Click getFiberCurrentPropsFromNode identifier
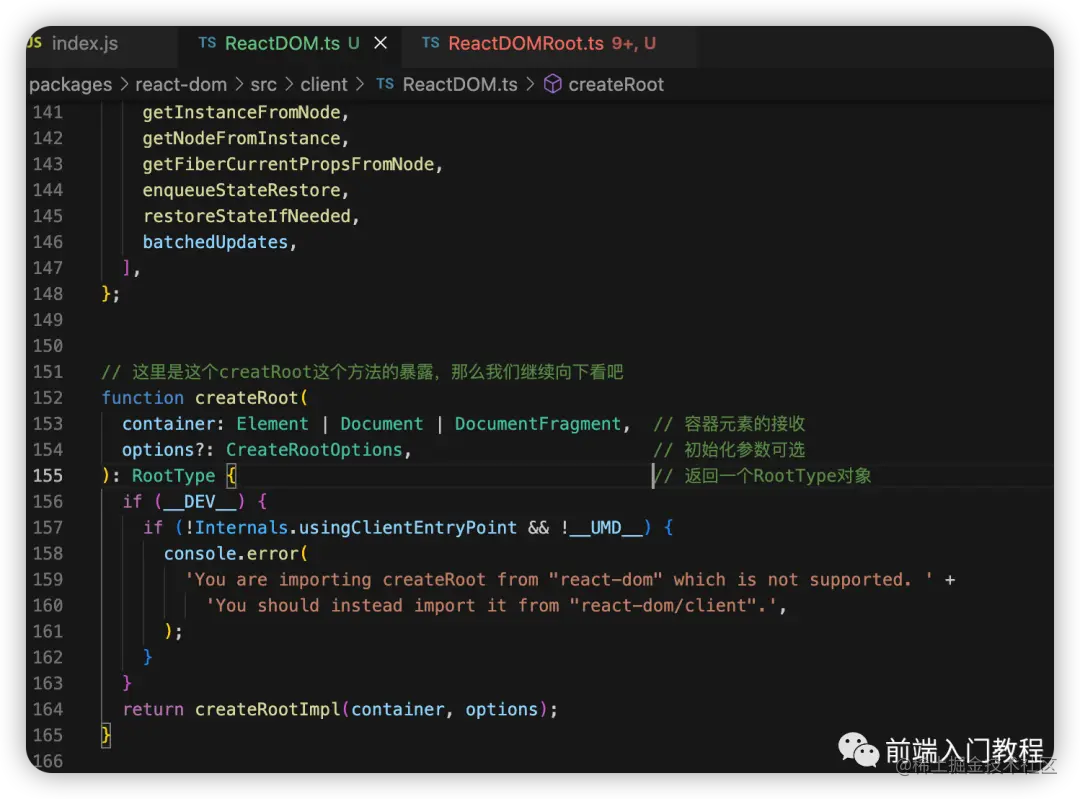 pyautogui.click(x=289, y=165)
